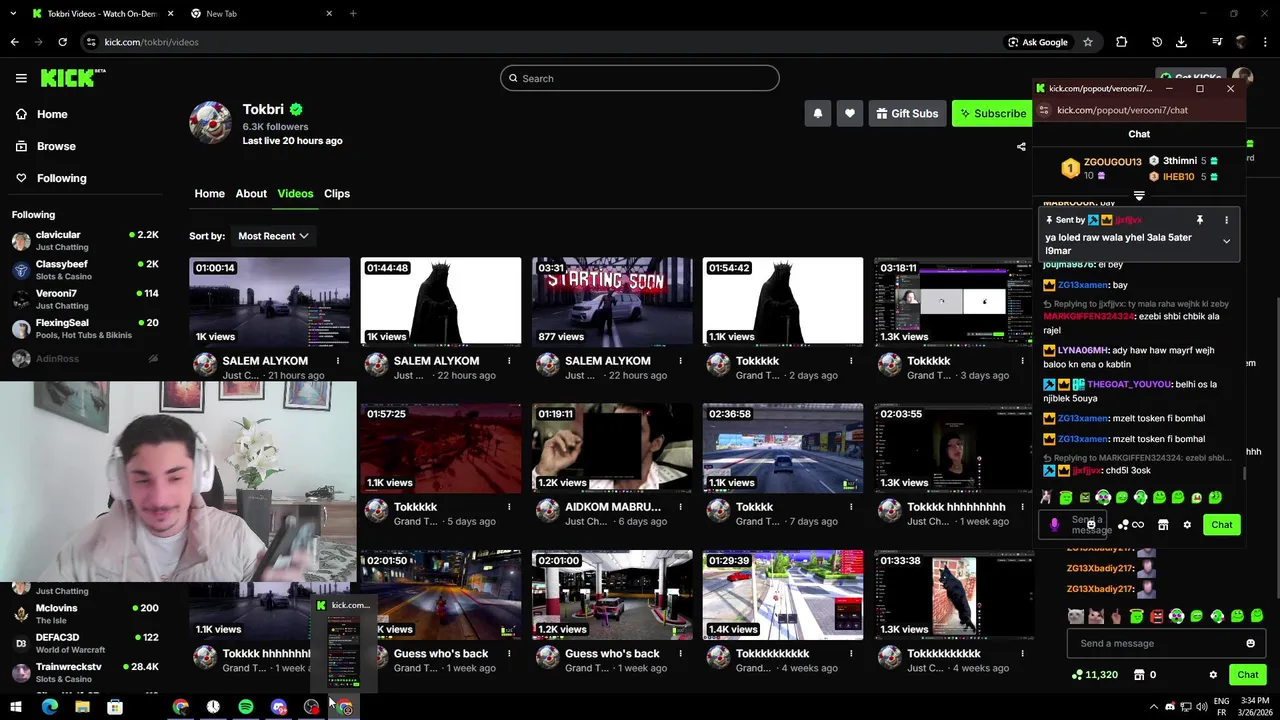Open the 01:00:14 SALEM ALYKOM video thumbnail

pyautogui.click(x=270, y=301)
